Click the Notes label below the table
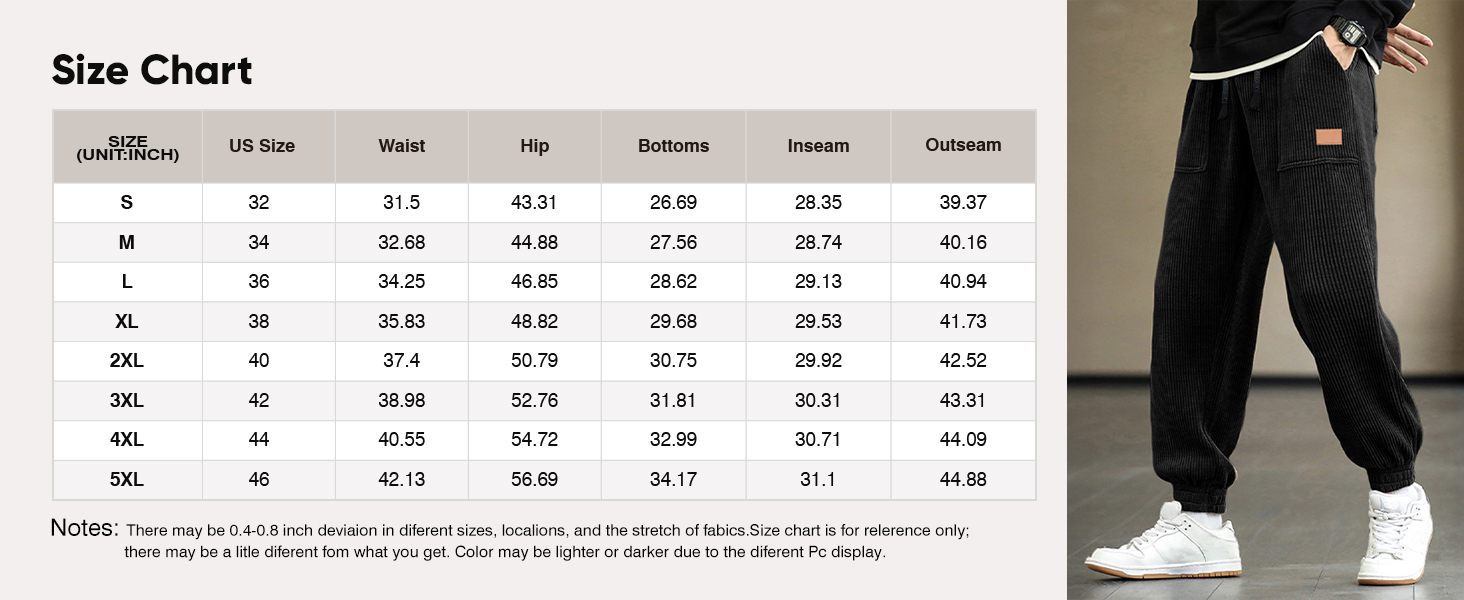Viewport: 1464px width, 600px height. click(x=85, y=528)
